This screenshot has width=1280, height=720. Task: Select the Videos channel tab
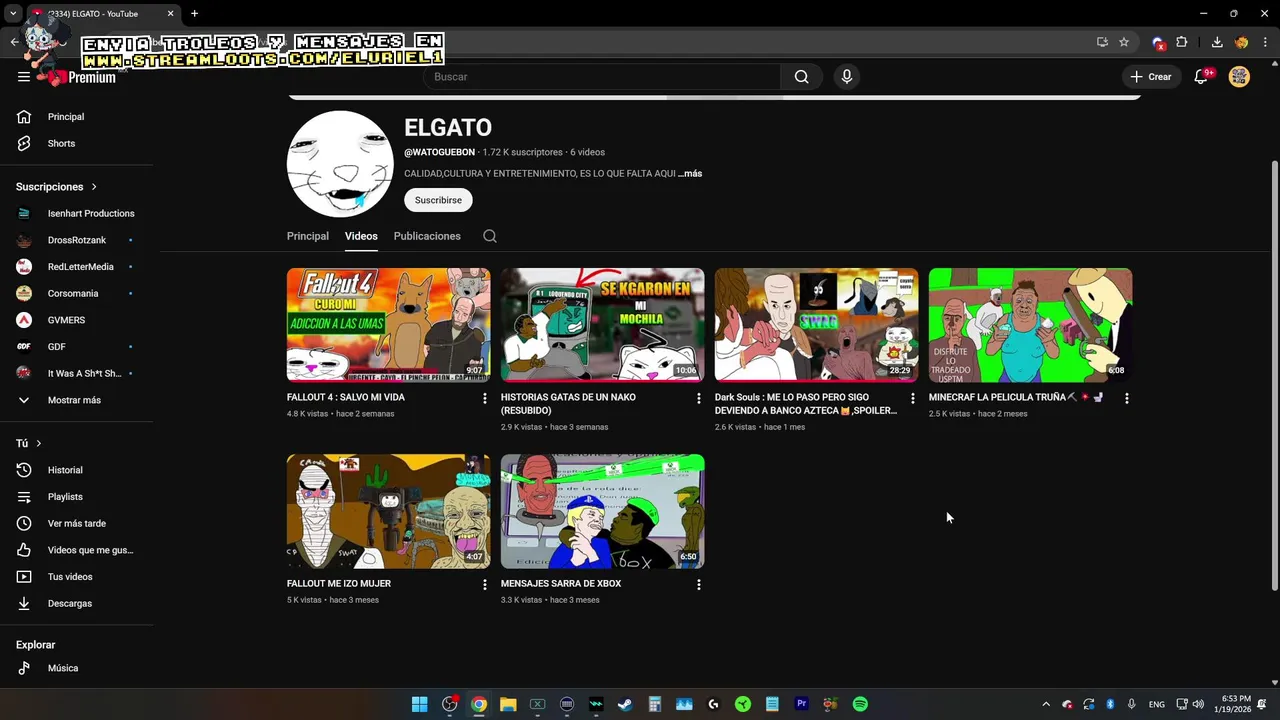coord(361,236)
